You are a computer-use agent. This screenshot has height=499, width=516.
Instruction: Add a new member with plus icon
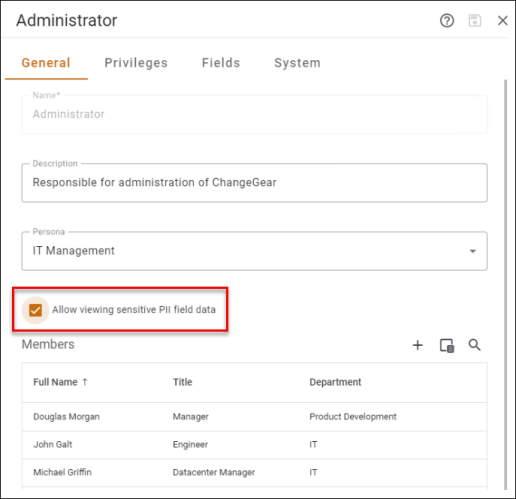point(417,345)
